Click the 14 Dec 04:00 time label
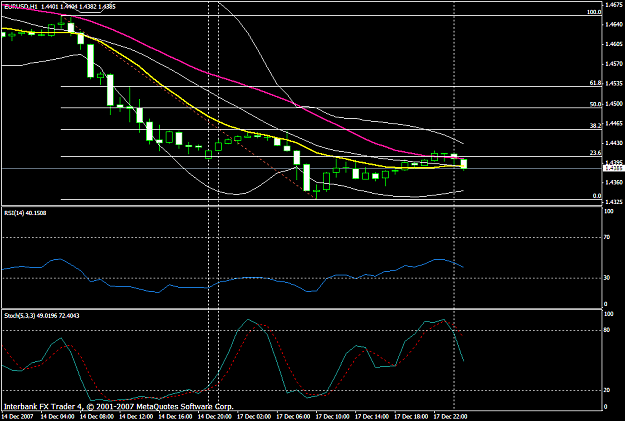Viewport: 625px width, 421px height. pos(57,416)
